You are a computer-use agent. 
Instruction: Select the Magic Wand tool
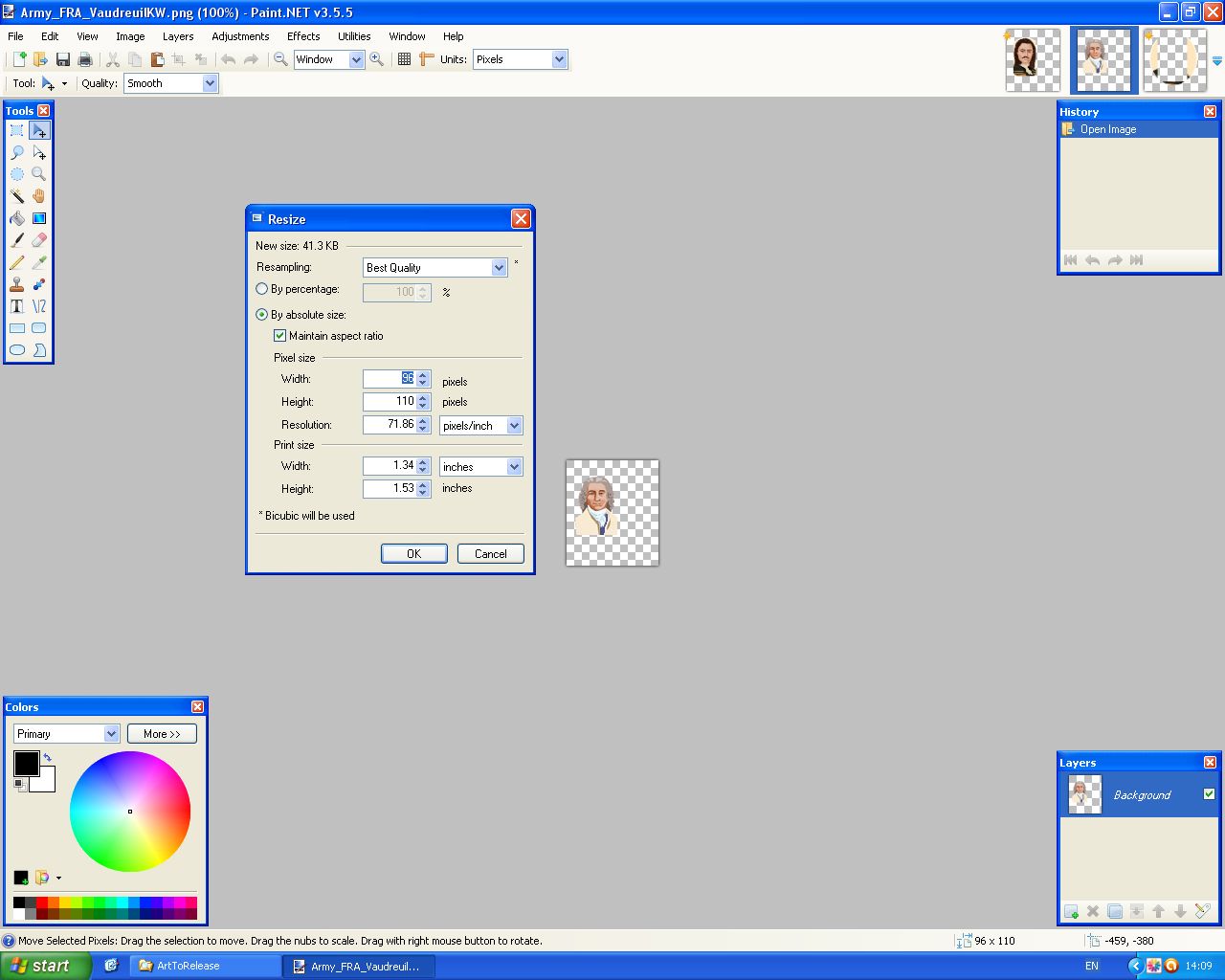click(17, 196)
